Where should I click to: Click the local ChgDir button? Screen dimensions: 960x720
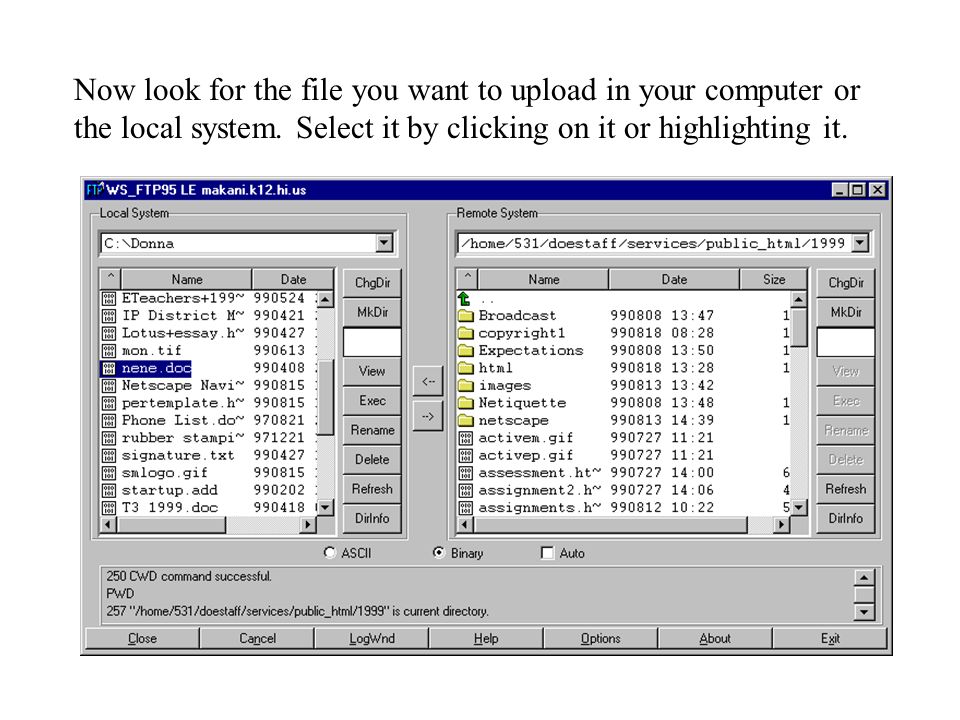372,283
